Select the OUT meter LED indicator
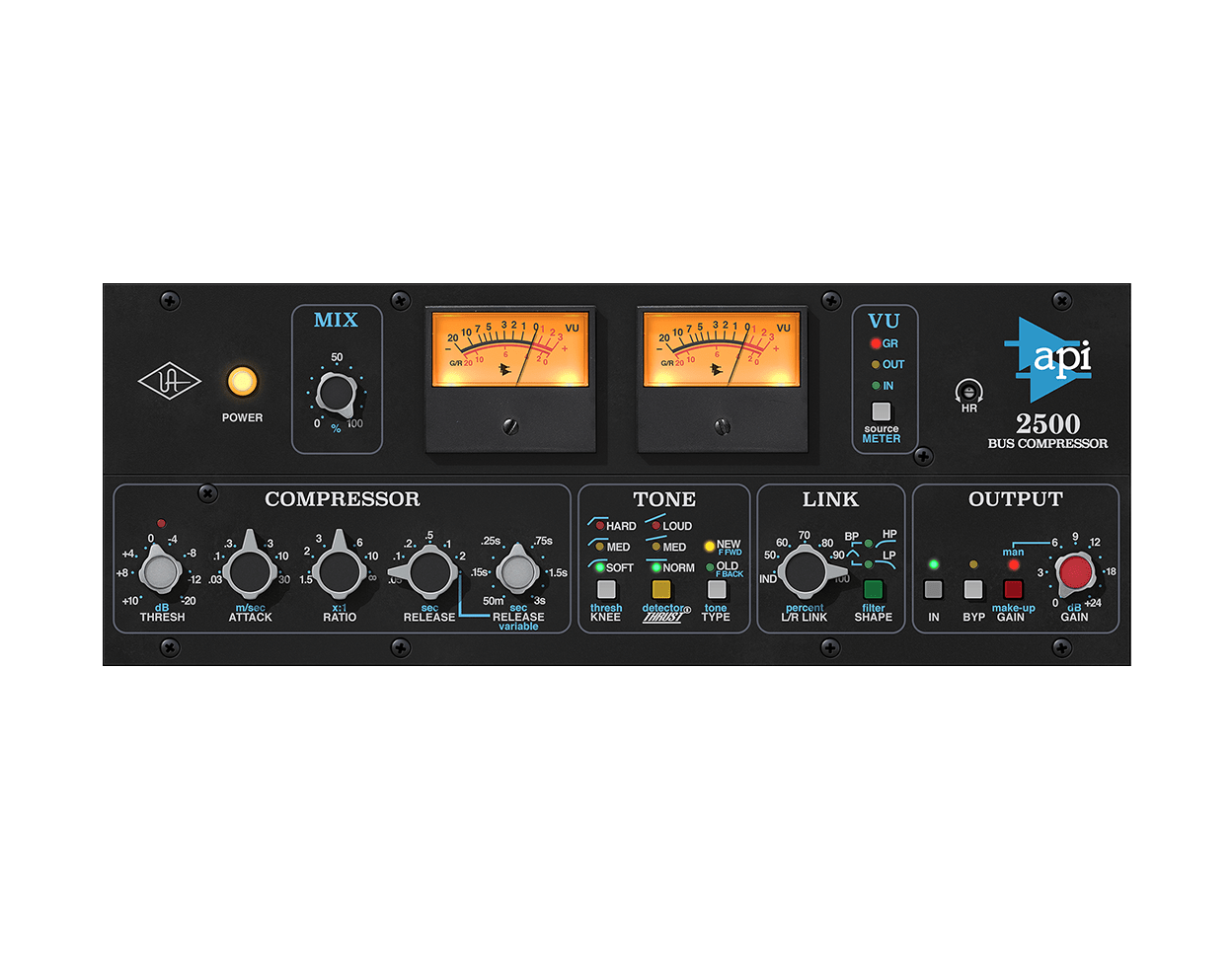The image size is (1232, 967). (x=875, y=364)
